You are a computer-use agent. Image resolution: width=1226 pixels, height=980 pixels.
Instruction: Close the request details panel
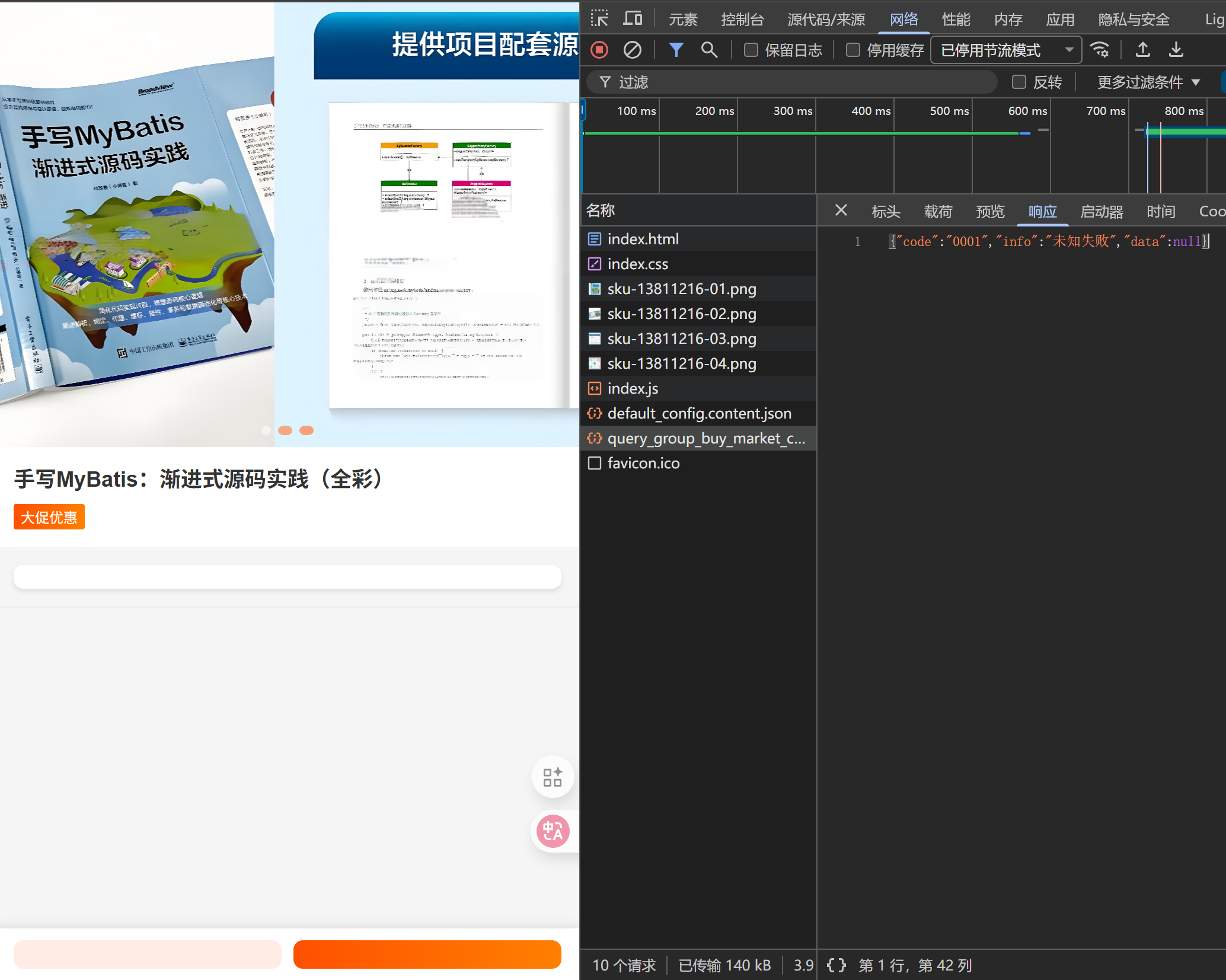[841, 210]
